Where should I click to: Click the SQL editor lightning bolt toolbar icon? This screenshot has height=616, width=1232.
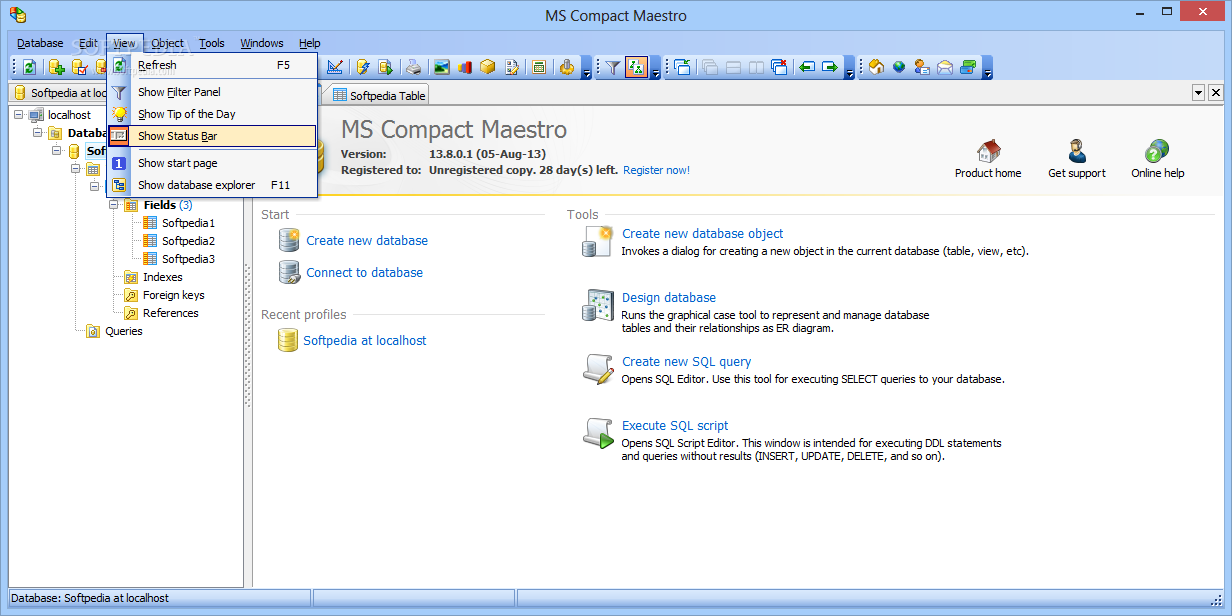[x=362, y=67]
